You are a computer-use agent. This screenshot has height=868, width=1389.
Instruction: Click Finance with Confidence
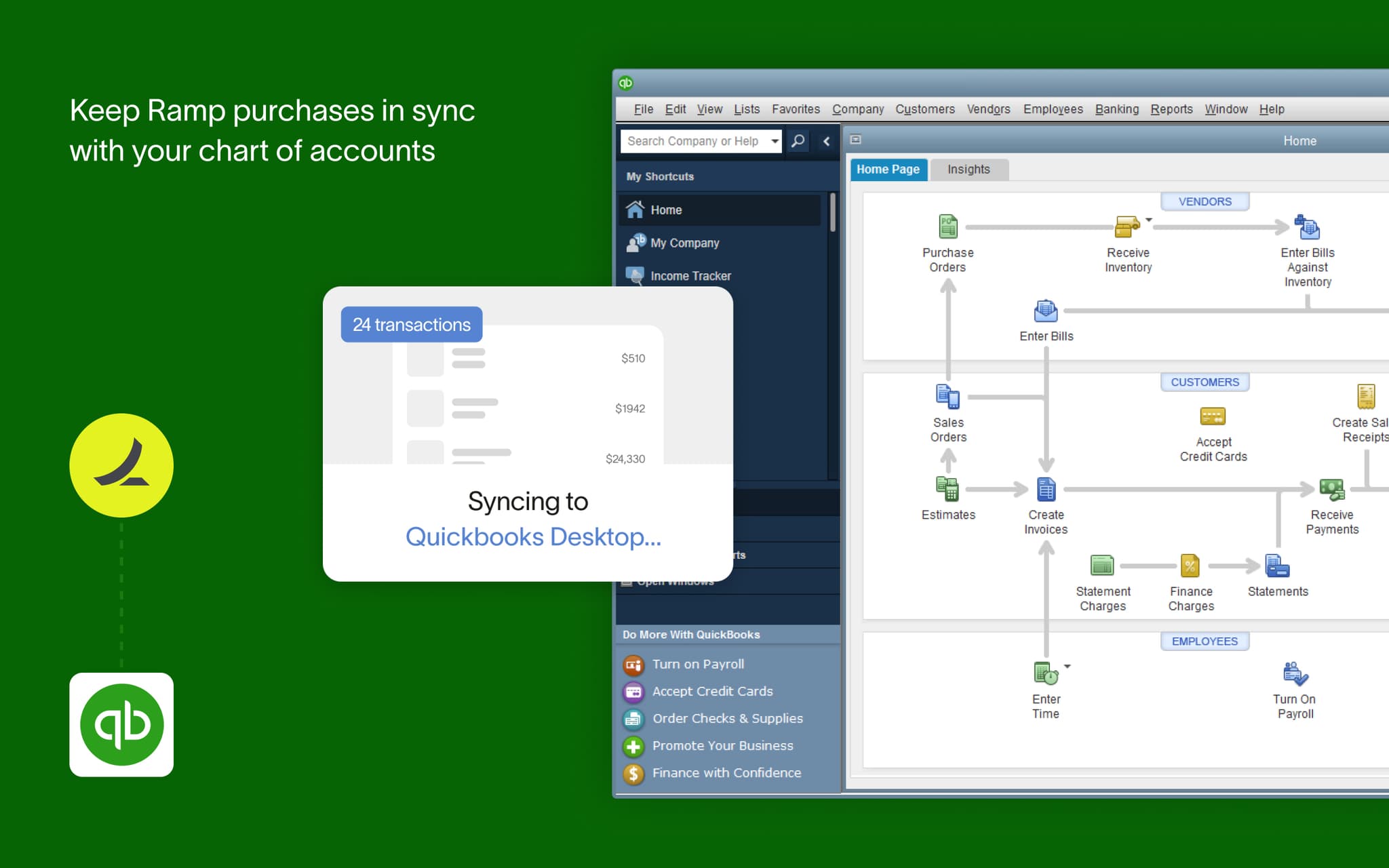(x=726, y=772)
